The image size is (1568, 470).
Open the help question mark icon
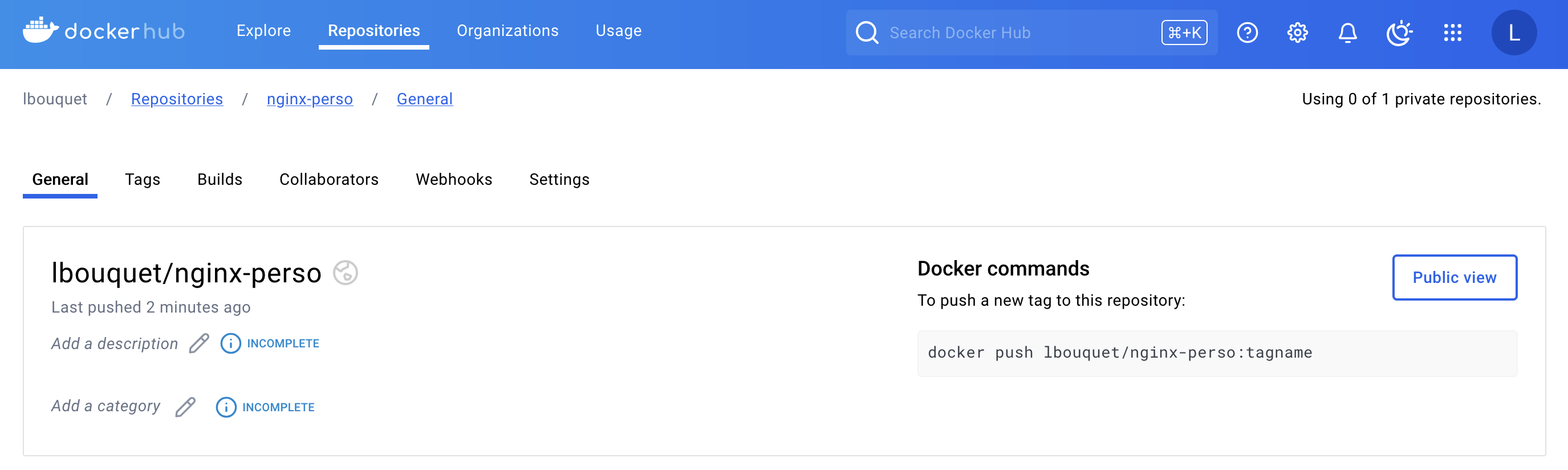(1246, 33)
